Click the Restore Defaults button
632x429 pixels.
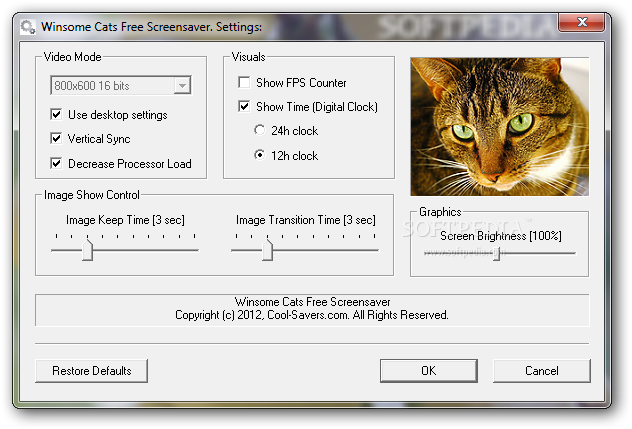pyautogui.click(x=91, y=371)
